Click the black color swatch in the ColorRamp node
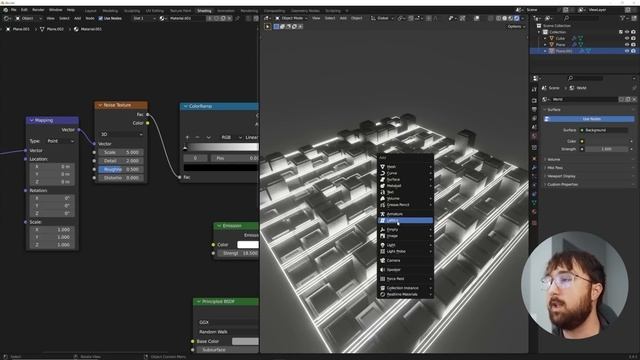The height and width of the screenshot is (360, 640). click(x=221, y=168)
